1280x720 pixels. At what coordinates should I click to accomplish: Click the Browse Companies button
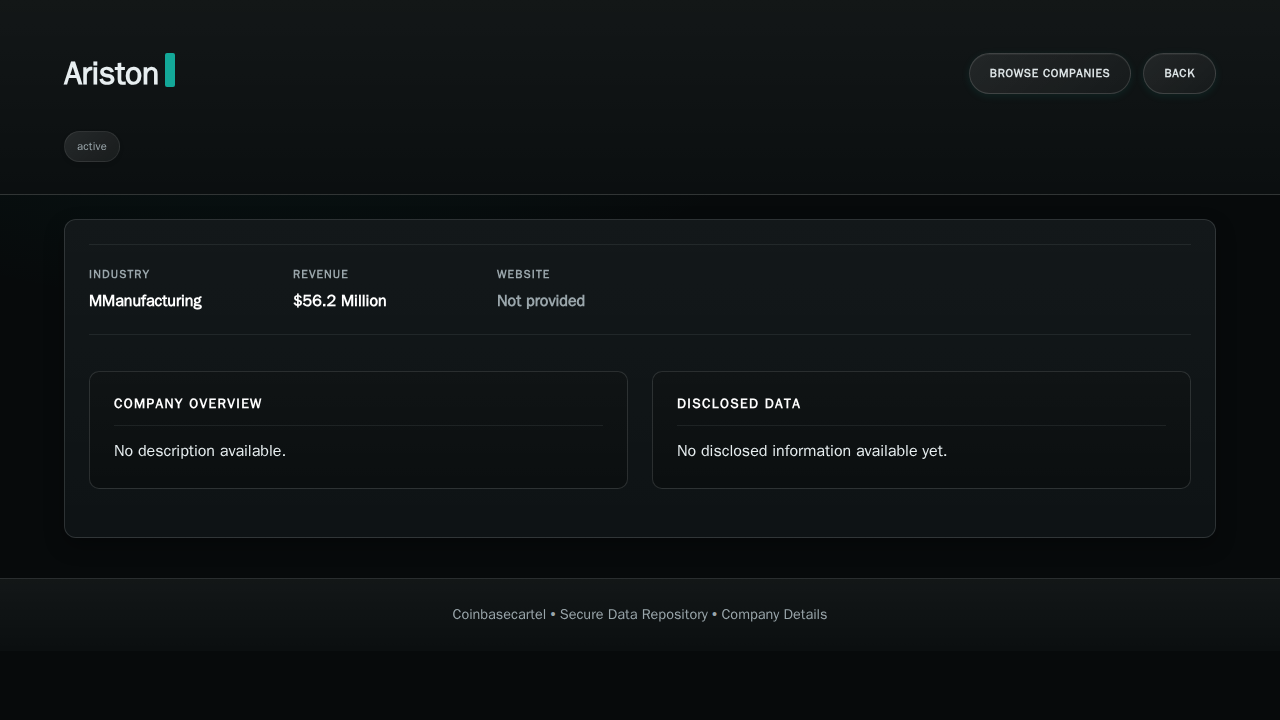(1049, 73)
